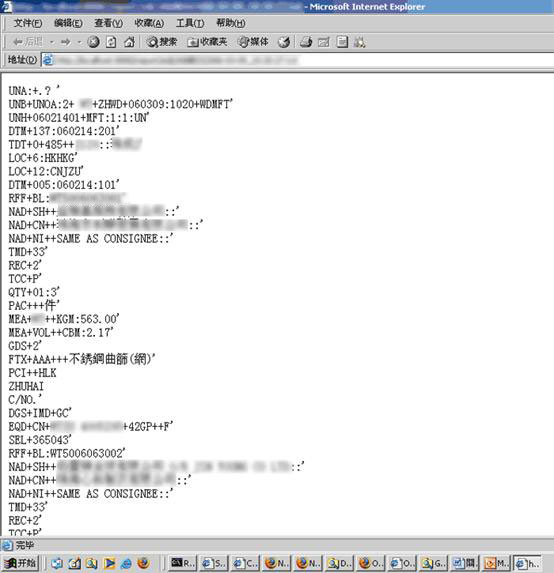Click the Mail toolbar icon
554x573 pixels.
point(306,42)
